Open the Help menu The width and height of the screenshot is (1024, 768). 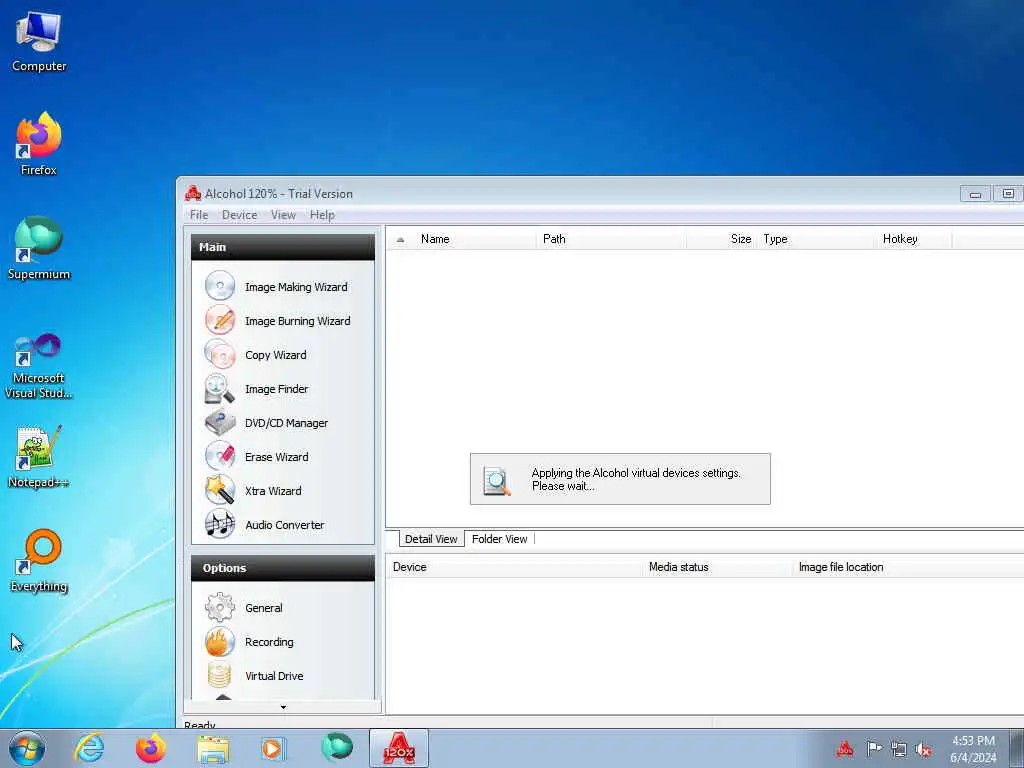point(322,215)
